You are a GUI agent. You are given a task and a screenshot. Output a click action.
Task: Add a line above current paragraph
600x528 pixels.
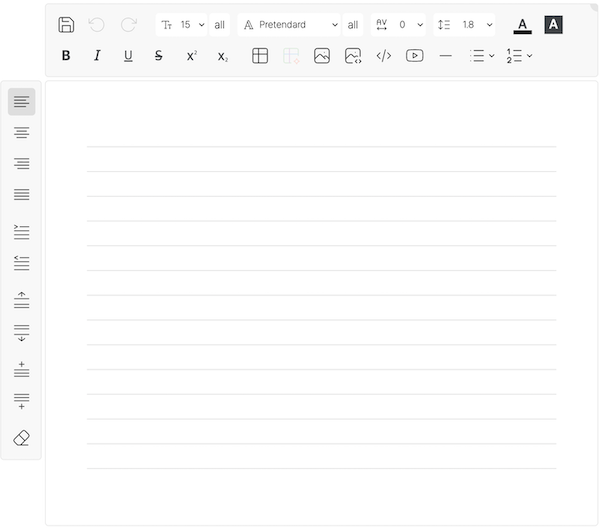21,369
